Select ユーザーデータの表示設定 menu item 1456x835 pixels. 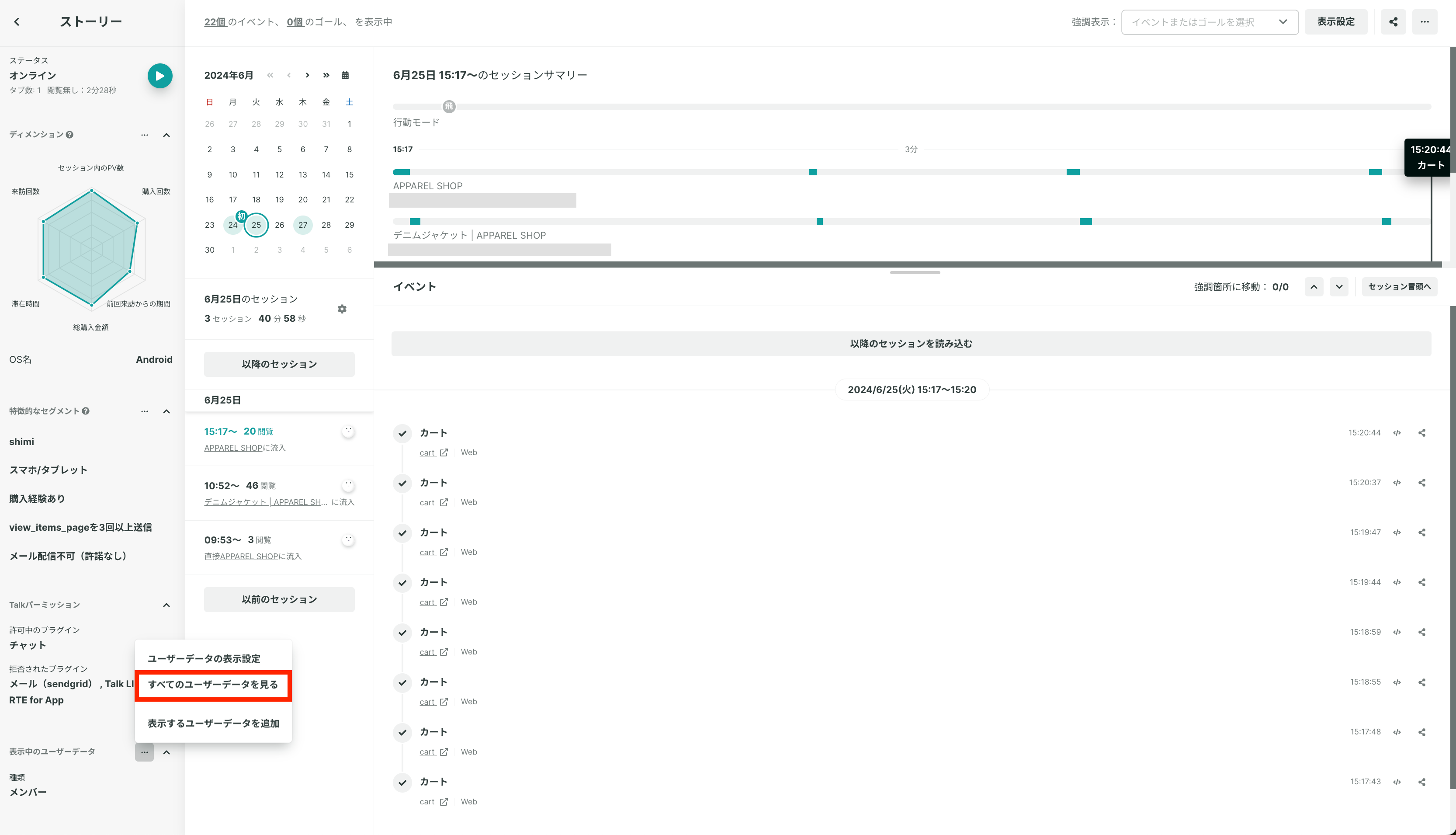point(213,658)
